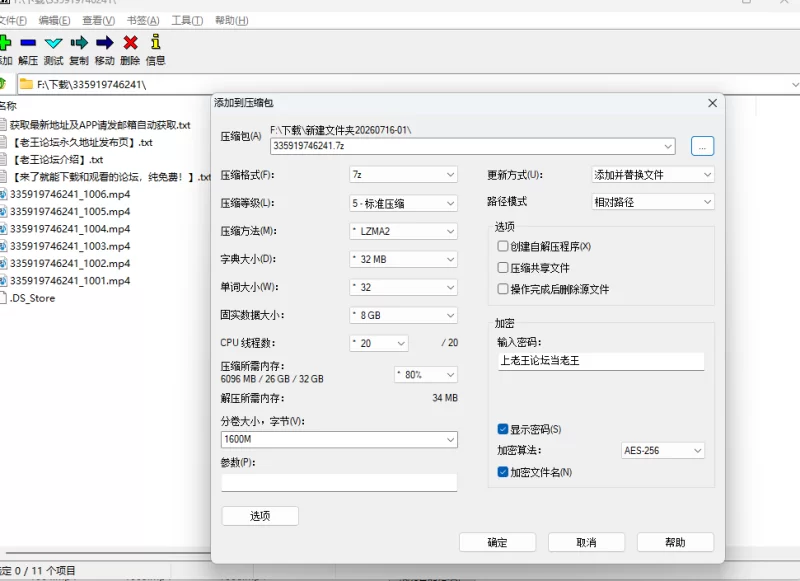This screenshot has width=800, height=581.
Task: Expand the address bar history dropdown arrow
Action: point(795,85)
